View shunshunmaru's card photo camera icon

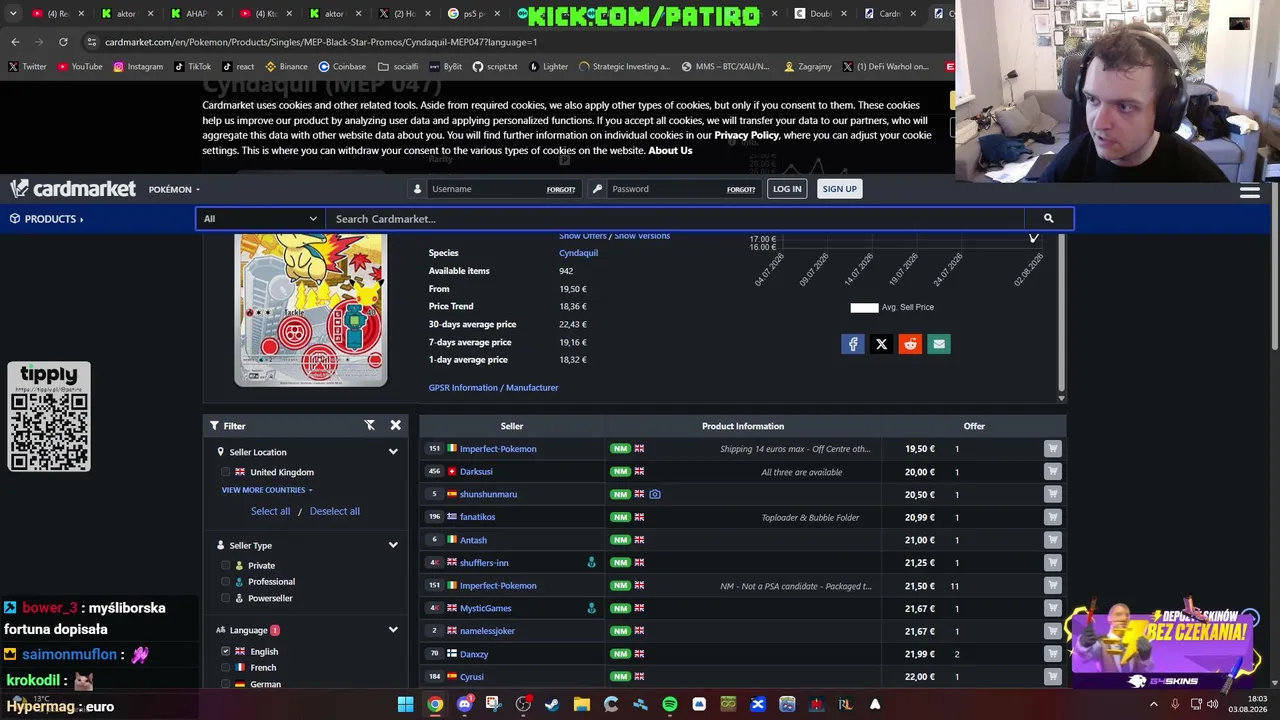click(x=655, y=494)
